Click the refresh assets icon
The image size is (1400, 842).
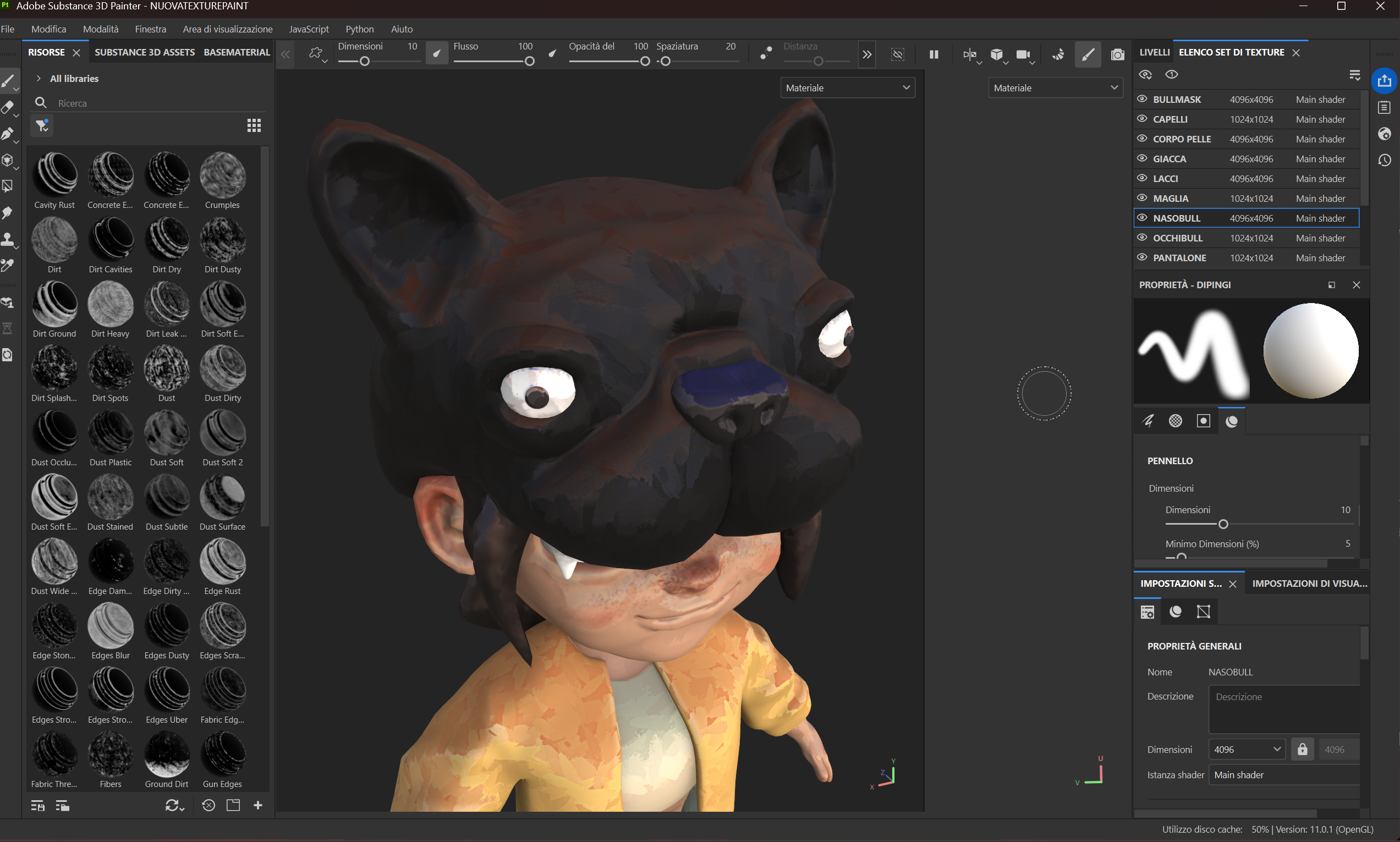point(174,805)
